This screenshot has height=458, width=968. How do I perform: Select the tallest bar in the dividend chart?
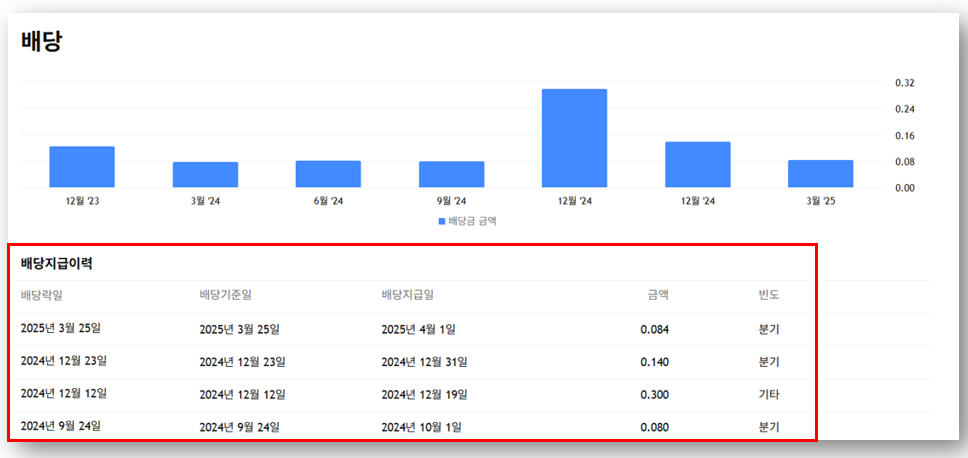tap(574, 138)
